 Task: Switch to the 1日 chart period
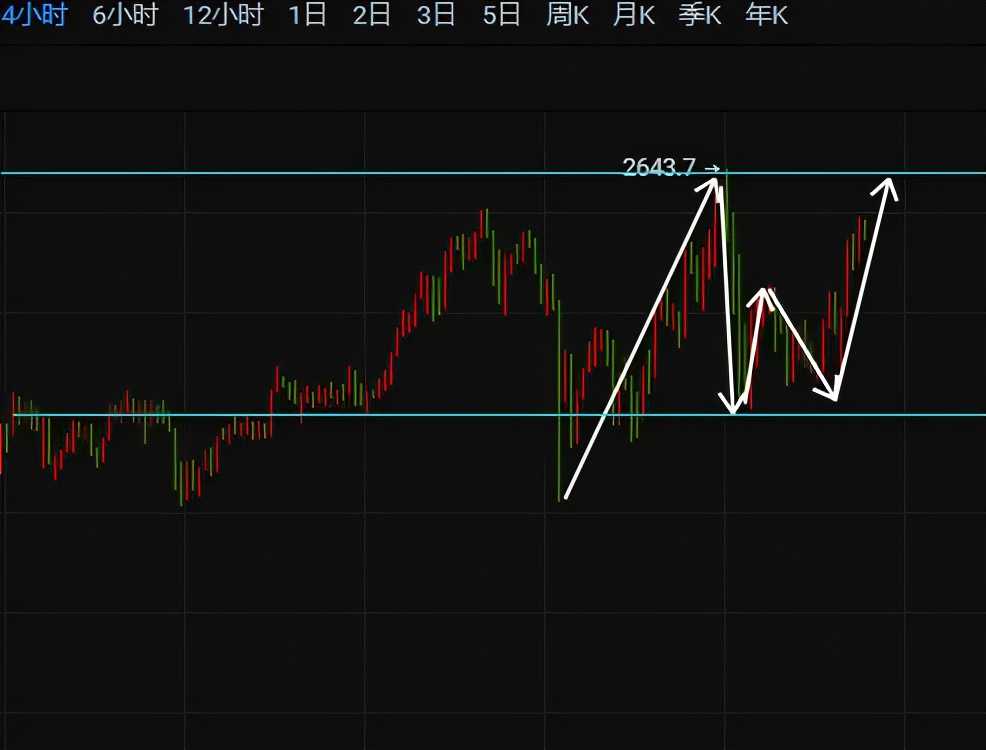tap(307, 16)
